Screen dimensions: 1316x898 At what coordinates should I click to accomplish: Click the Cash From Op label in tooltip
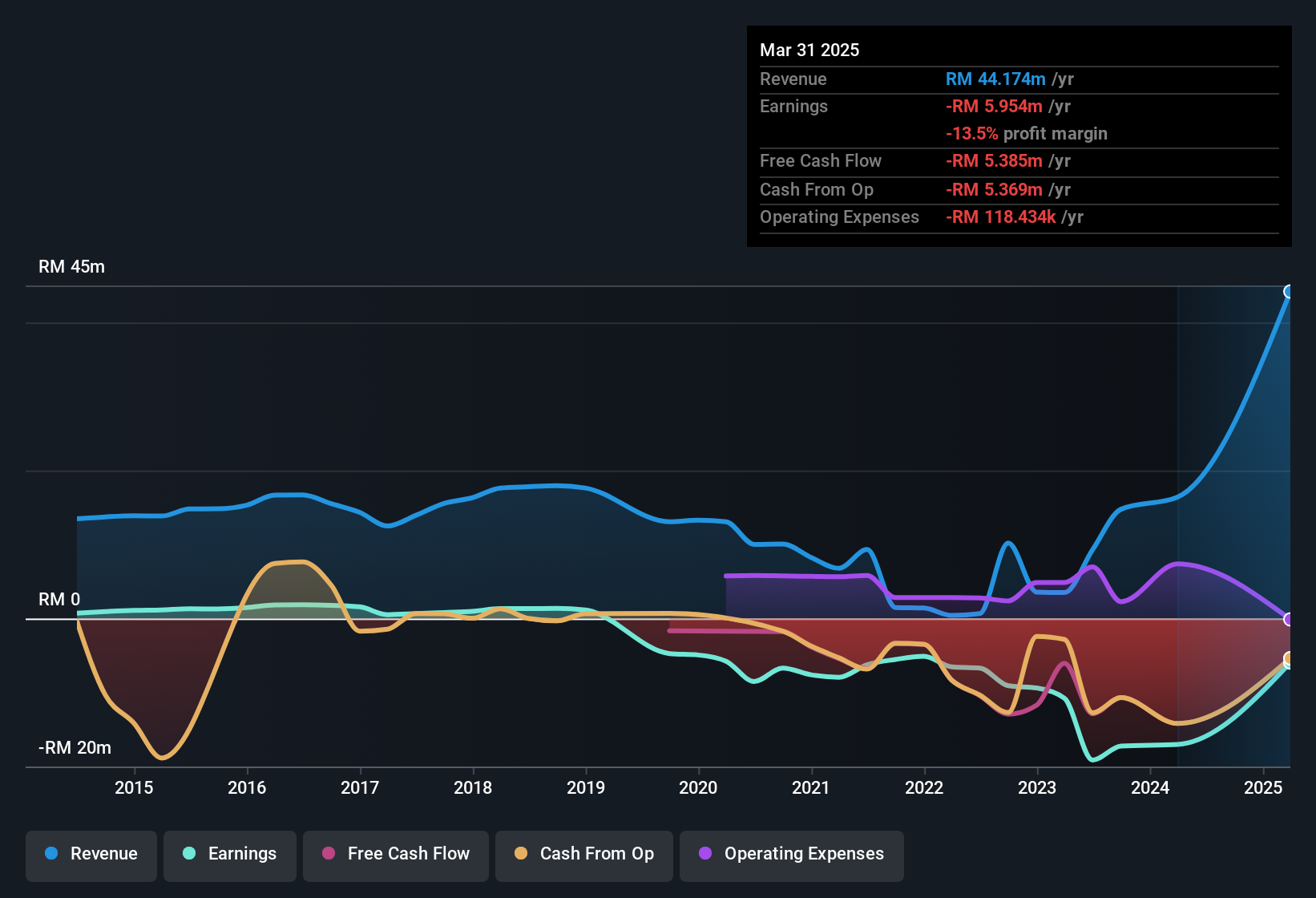coord(817,189)
